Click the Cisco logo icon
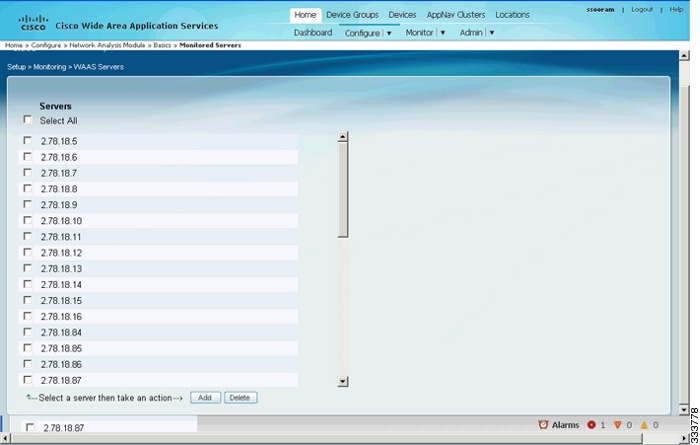Screen dimensions: 700x445 33,23
